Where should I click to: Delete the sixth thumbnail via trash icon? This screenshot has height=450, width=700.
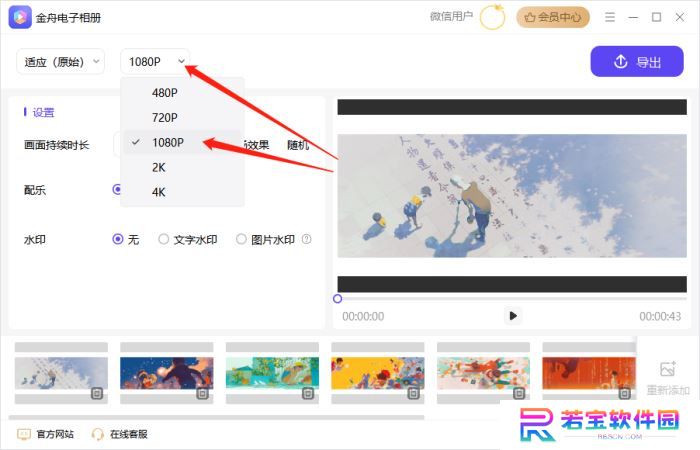click(625, 393)
